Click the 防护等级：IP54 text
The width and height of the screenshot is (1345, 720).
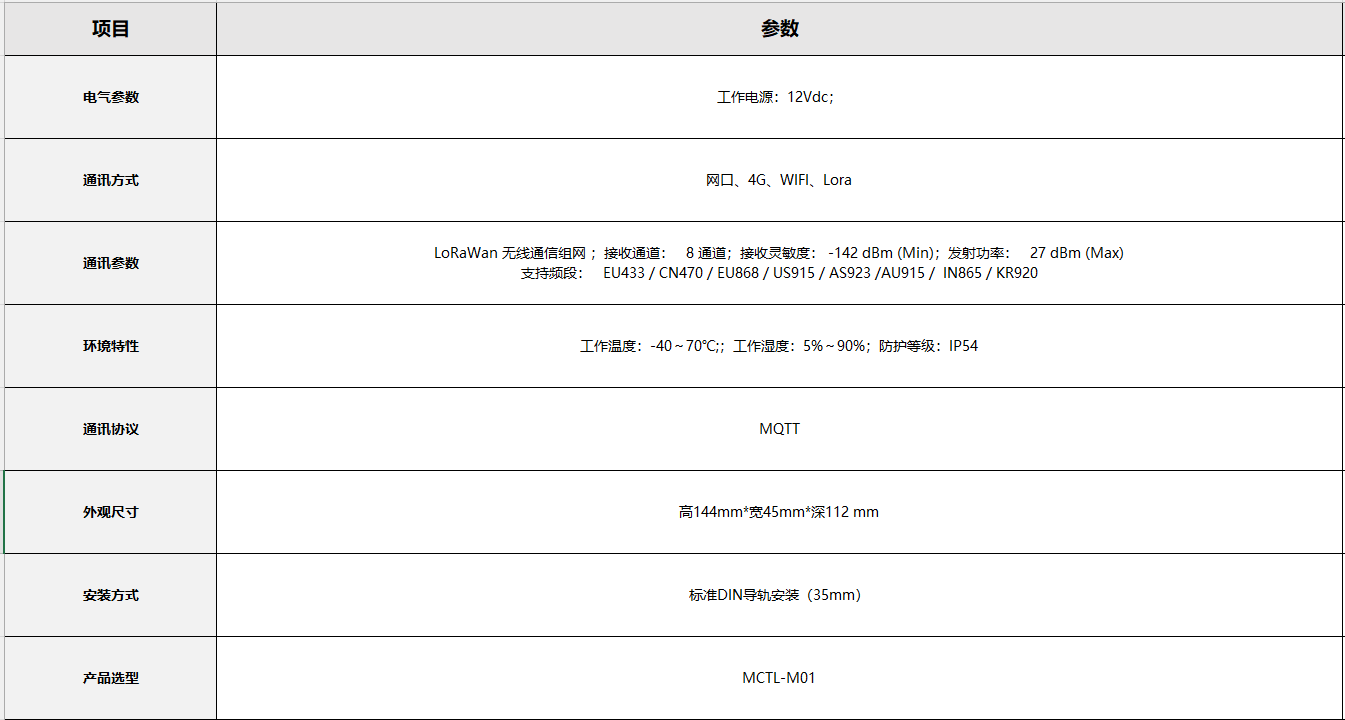pos(928,346)
